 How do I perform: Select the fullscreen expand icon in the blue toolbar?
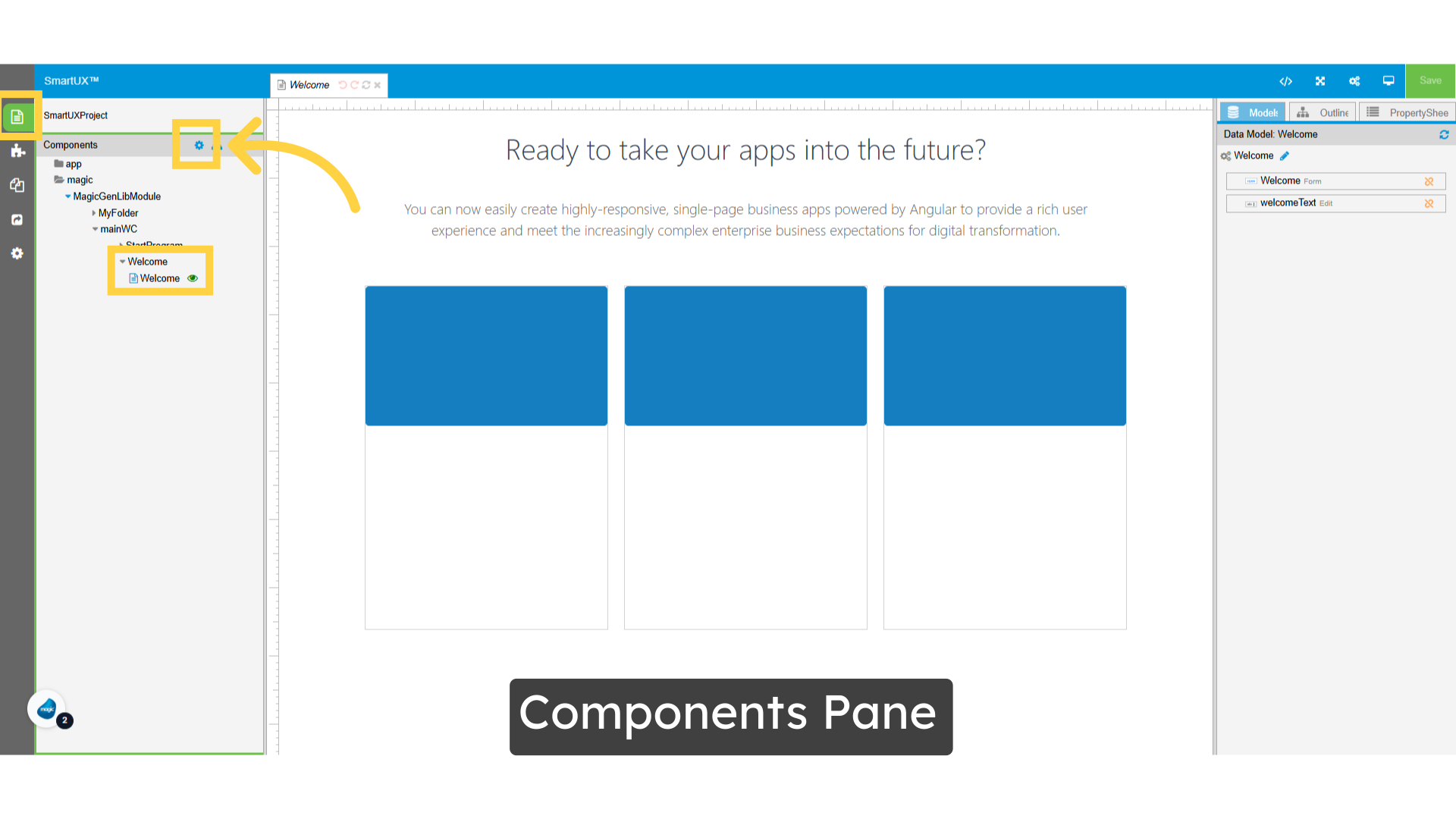pos(1320,81)
